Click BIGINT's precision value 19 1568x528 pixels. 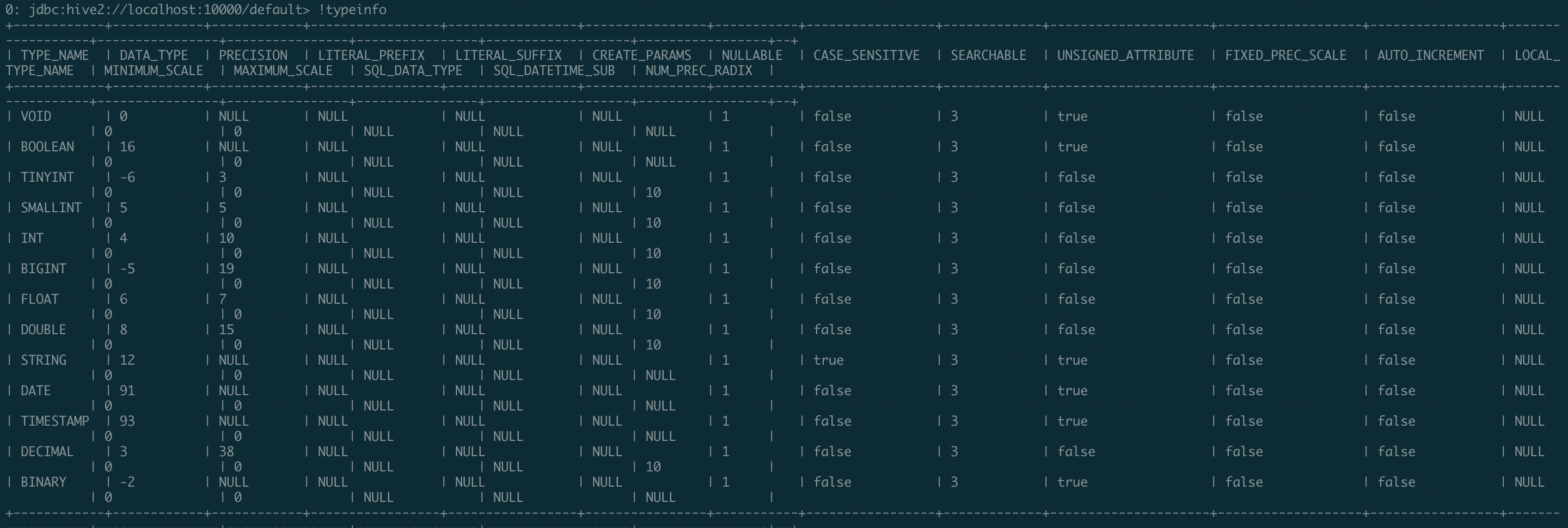226,268
